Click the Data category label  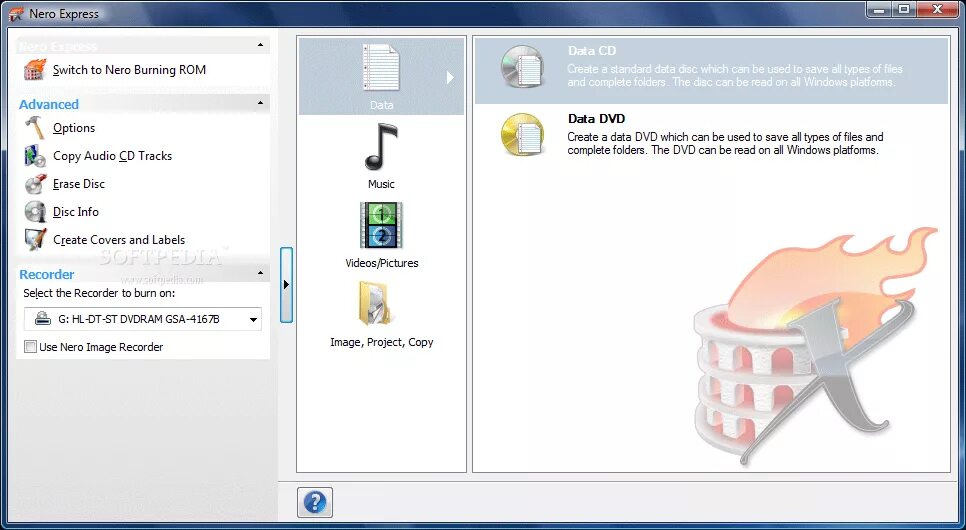[x=381, y=105]
